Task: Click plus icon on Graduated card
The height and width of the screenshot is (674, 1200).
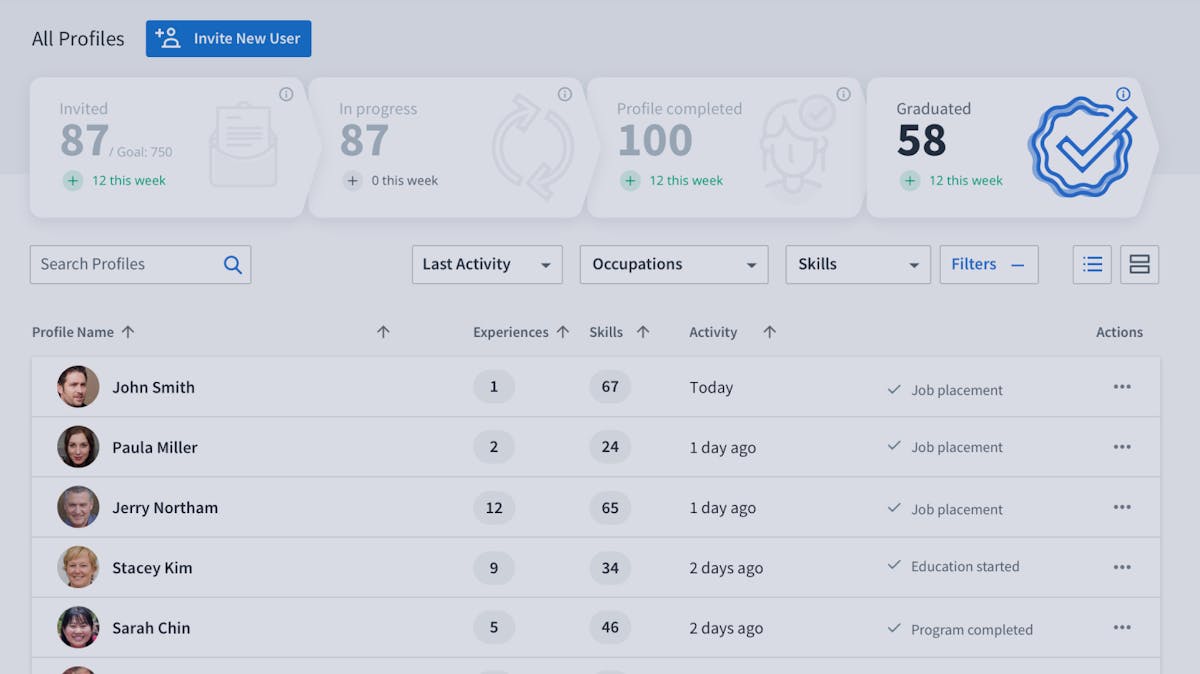Action: (x=910, y=181)
